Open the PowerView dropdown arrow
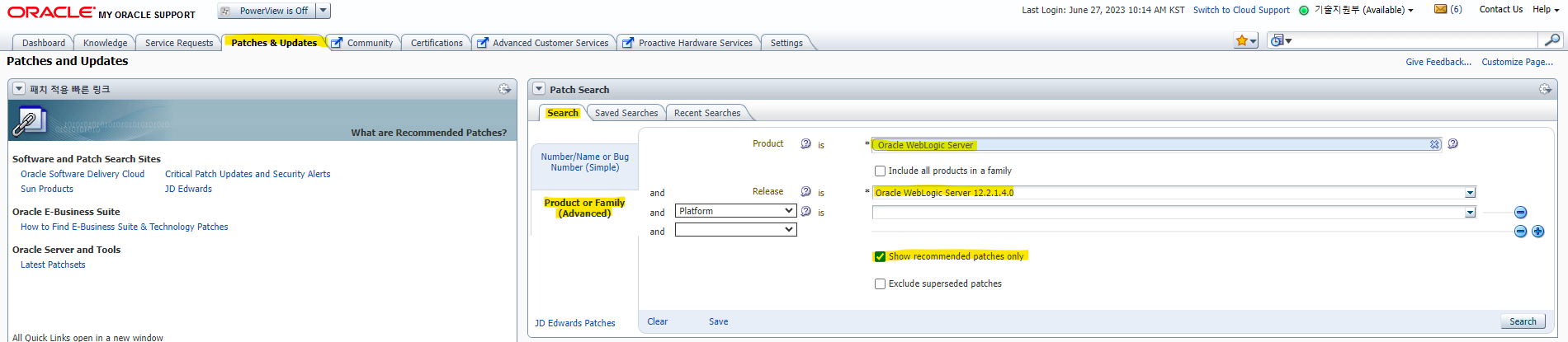This screenshot has width=1568, height=342. coord(324,11)
